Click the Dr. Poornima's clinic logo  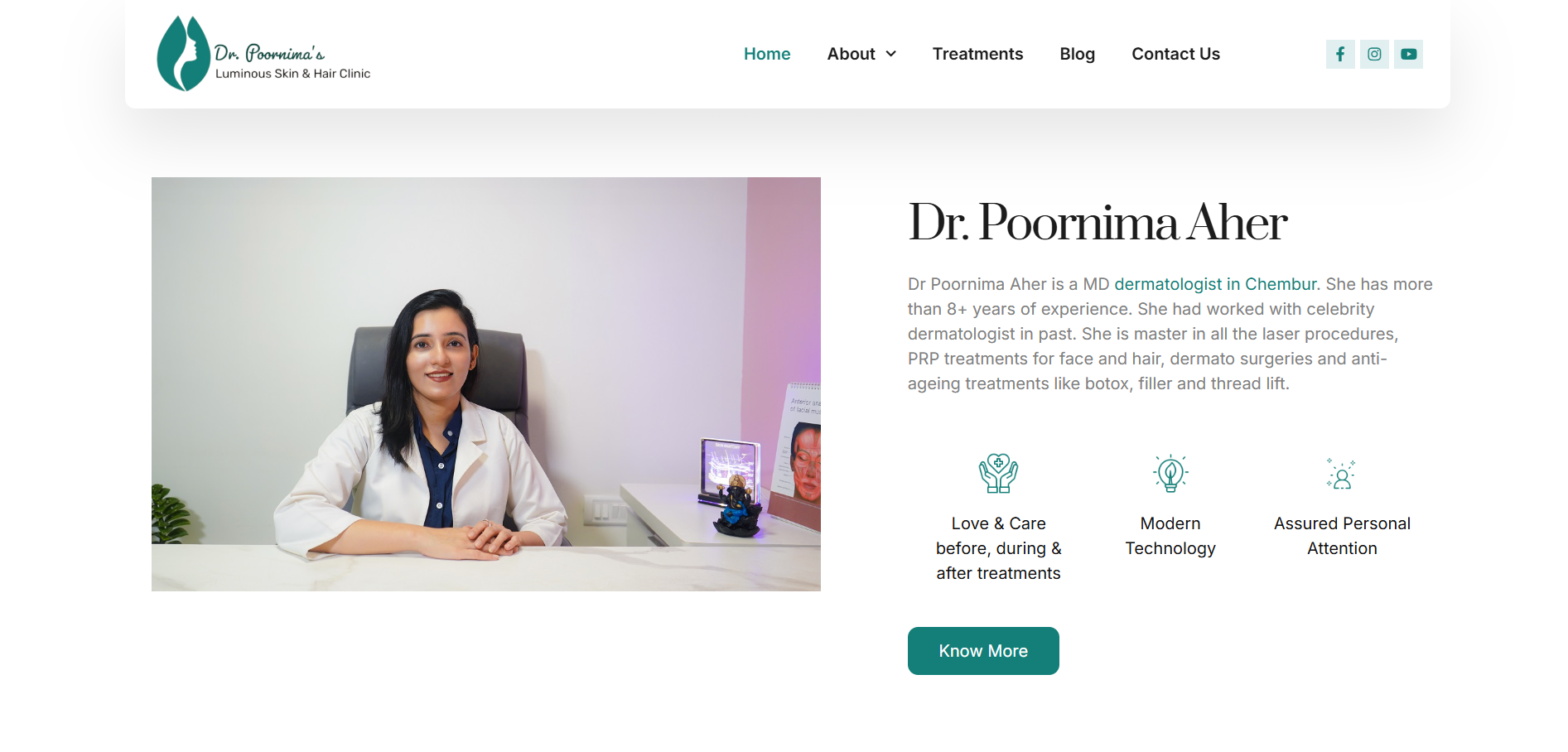tap(263, 54)
